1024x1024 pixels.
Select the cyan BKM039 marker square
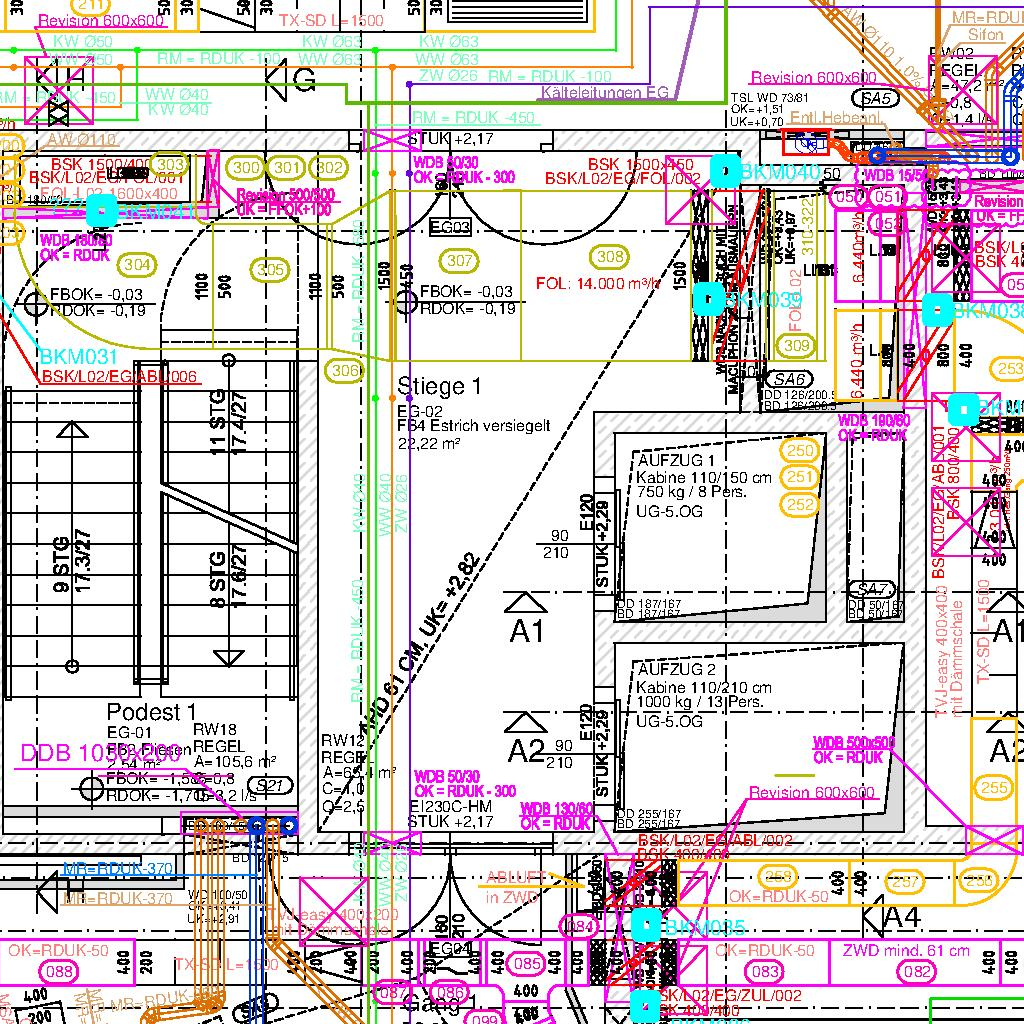pos(709,298)
